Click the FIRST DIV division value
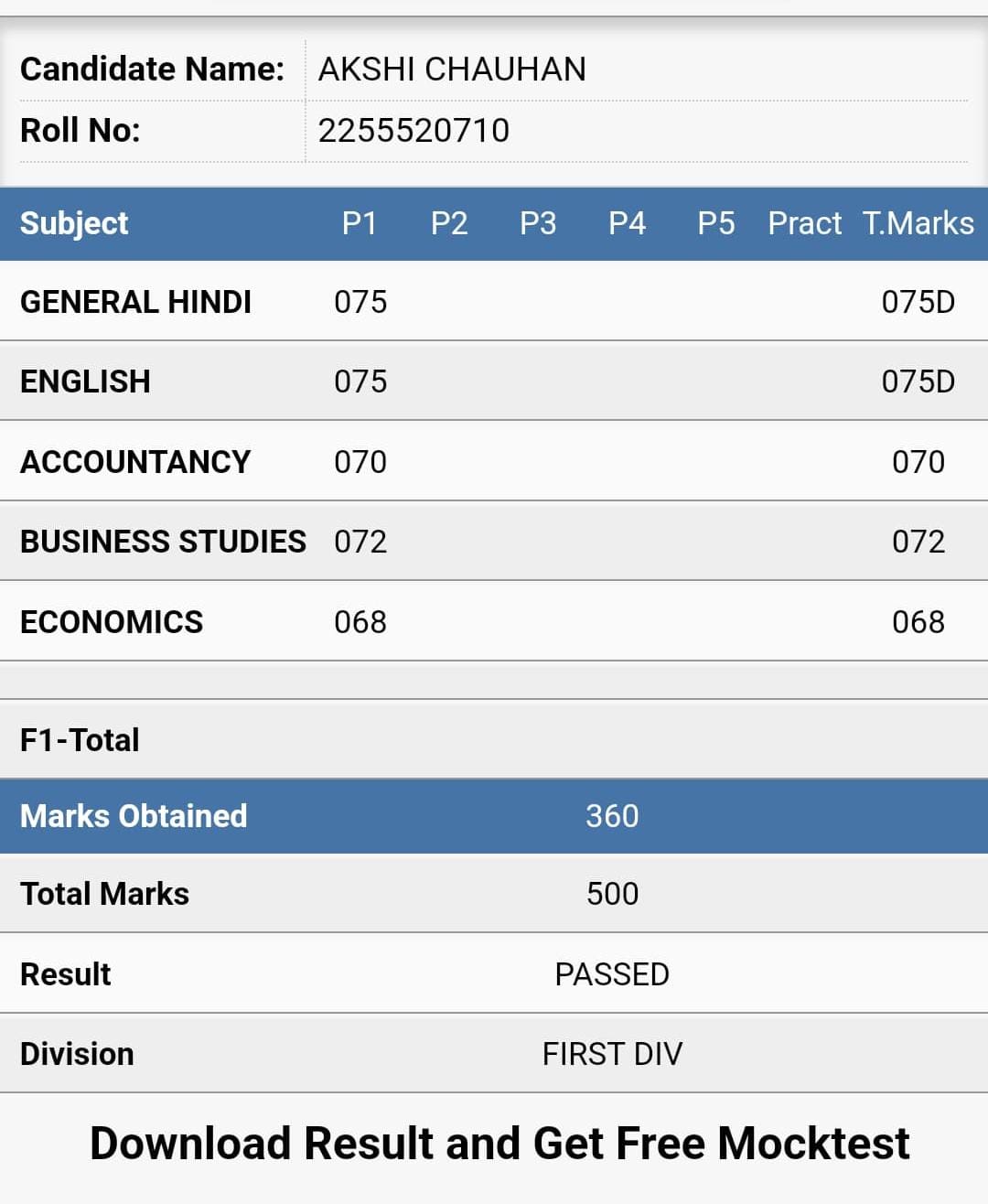The image size is (988, 1204). pos(612,1054)
